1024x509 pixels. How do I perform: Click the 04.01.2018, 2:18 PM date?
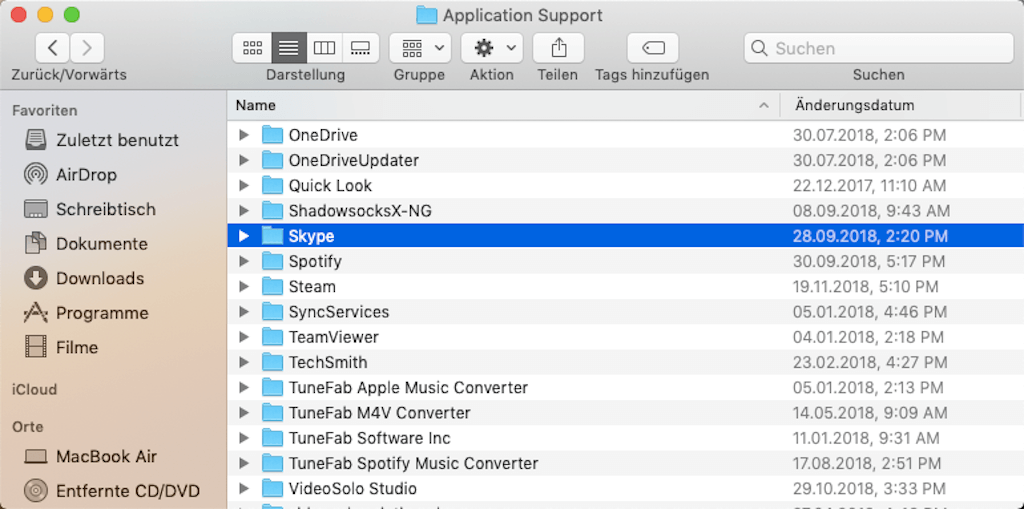coord(868,337)
